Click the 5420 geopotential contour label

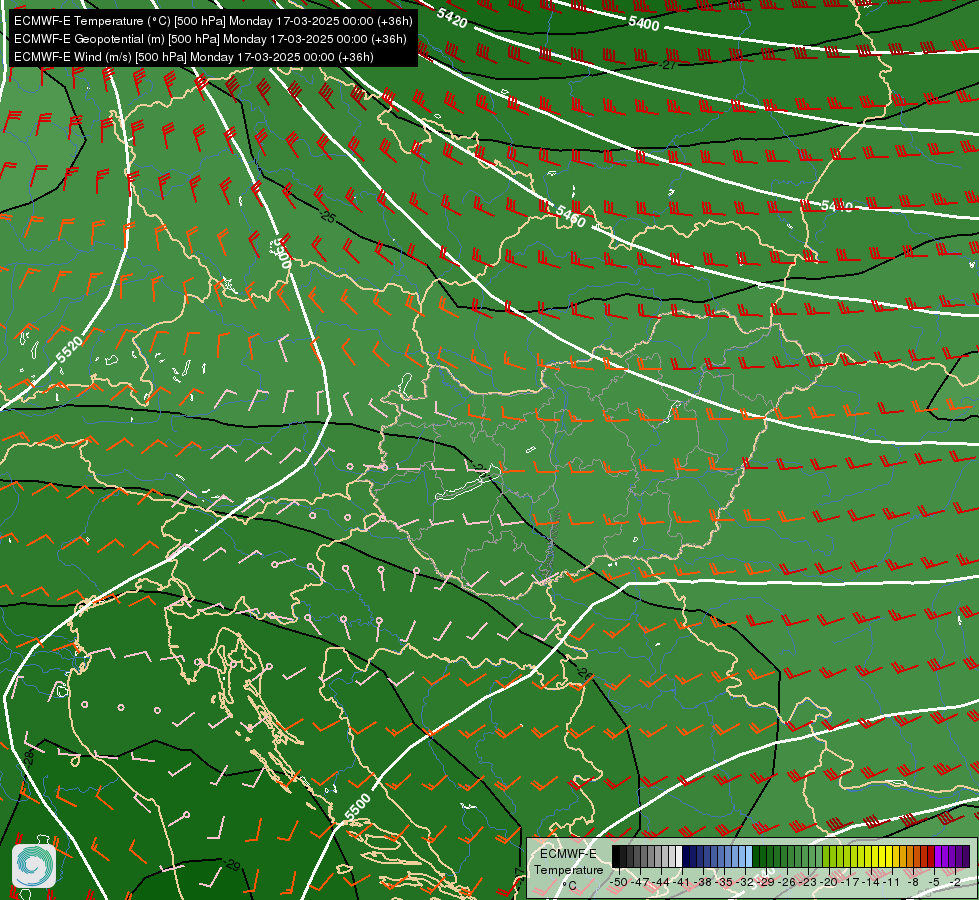pos(452,18)
